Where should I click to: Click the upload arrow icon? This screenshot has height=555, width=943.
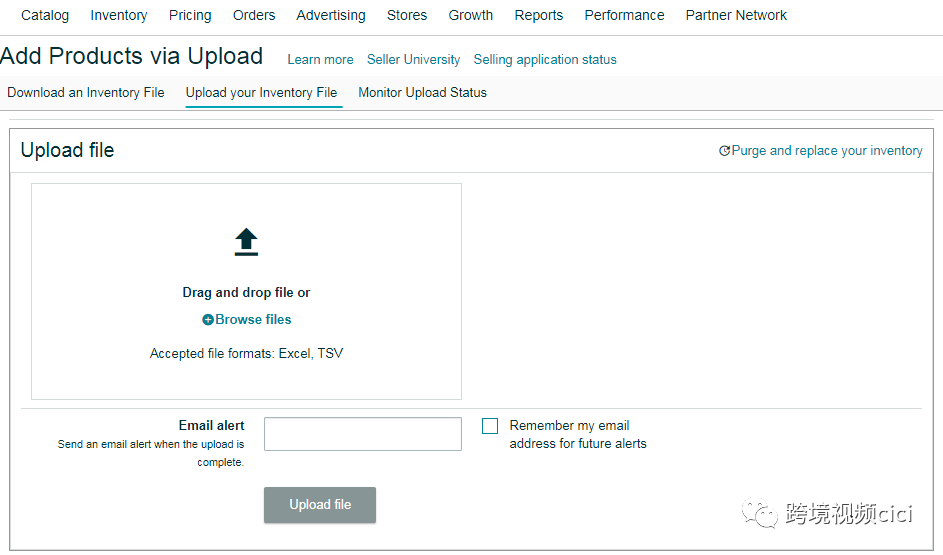[x=246, y=242]
